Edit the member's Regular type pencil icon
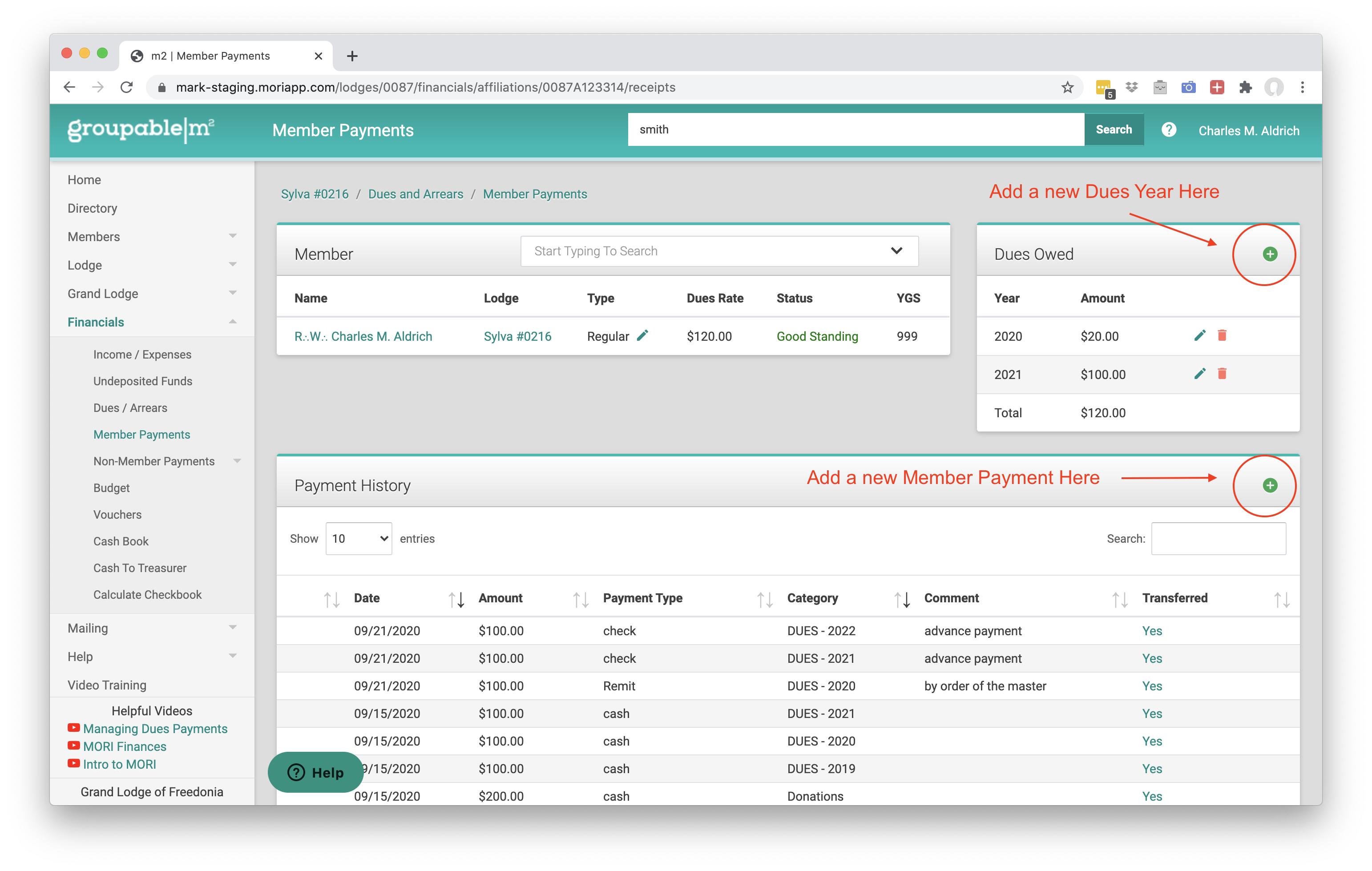Screen dimensions: 1372x871 (642, 335)
